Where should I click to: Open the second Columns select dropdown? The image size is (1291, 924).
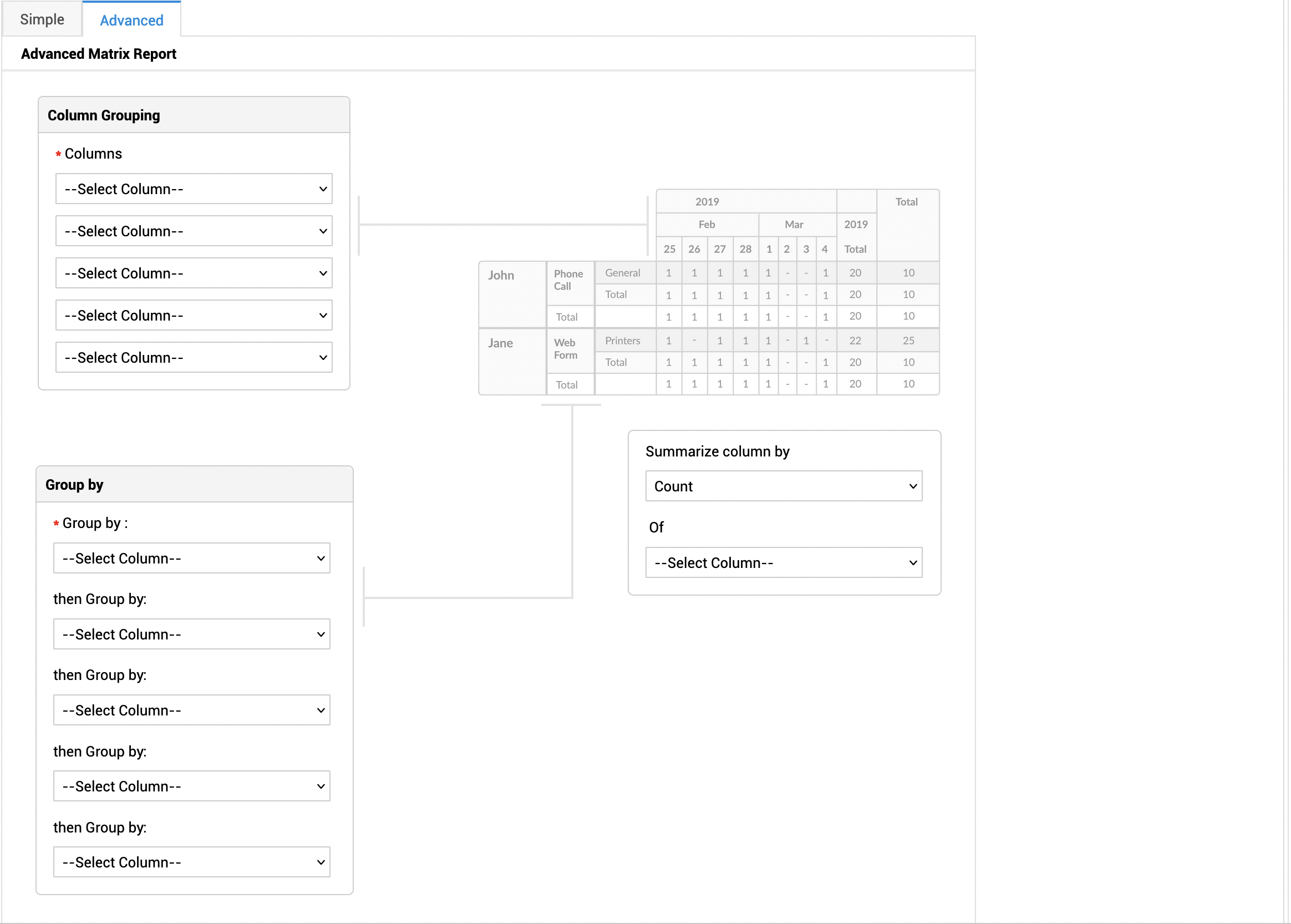pyautogui.click(x=194, y=231)
